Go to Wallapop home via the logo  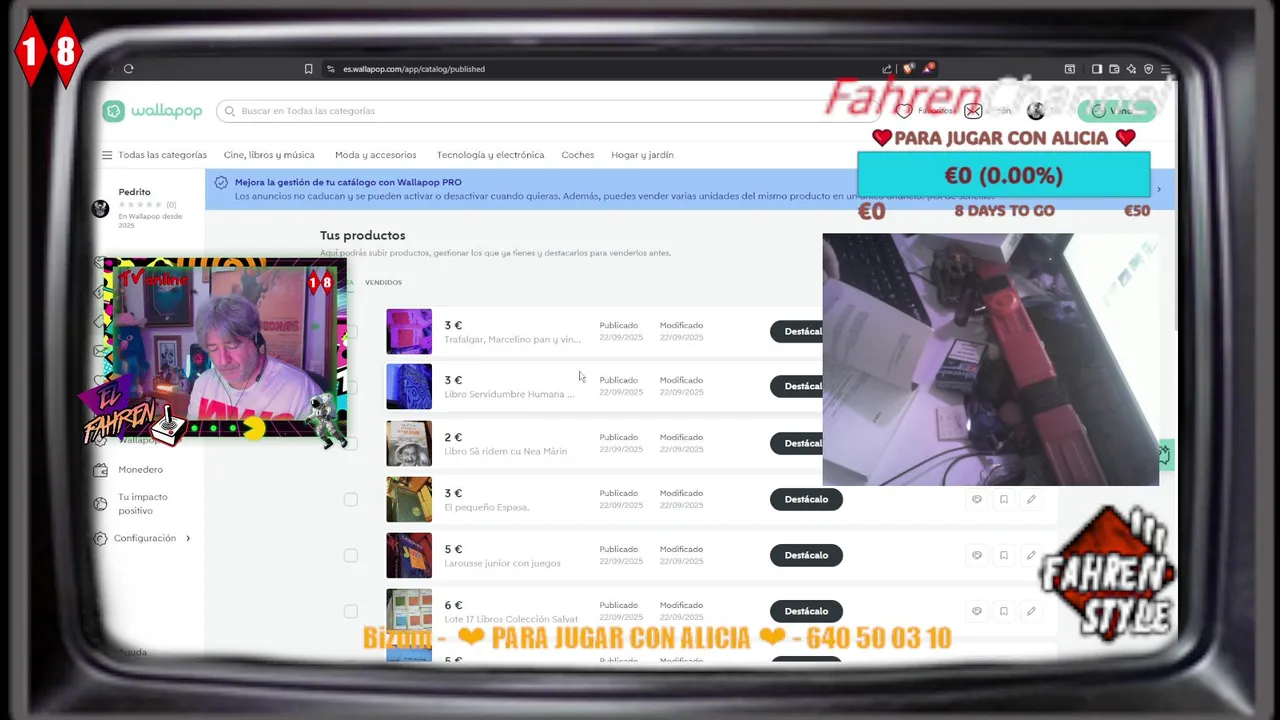pos(152,111)
